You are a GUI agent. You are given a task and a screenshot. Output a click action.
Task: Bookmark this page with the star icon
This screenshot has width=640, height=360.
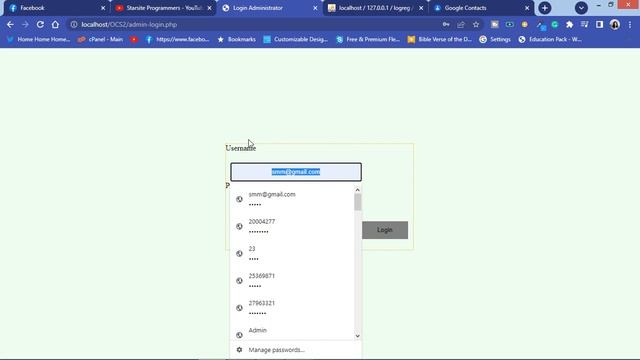(476, 24)
